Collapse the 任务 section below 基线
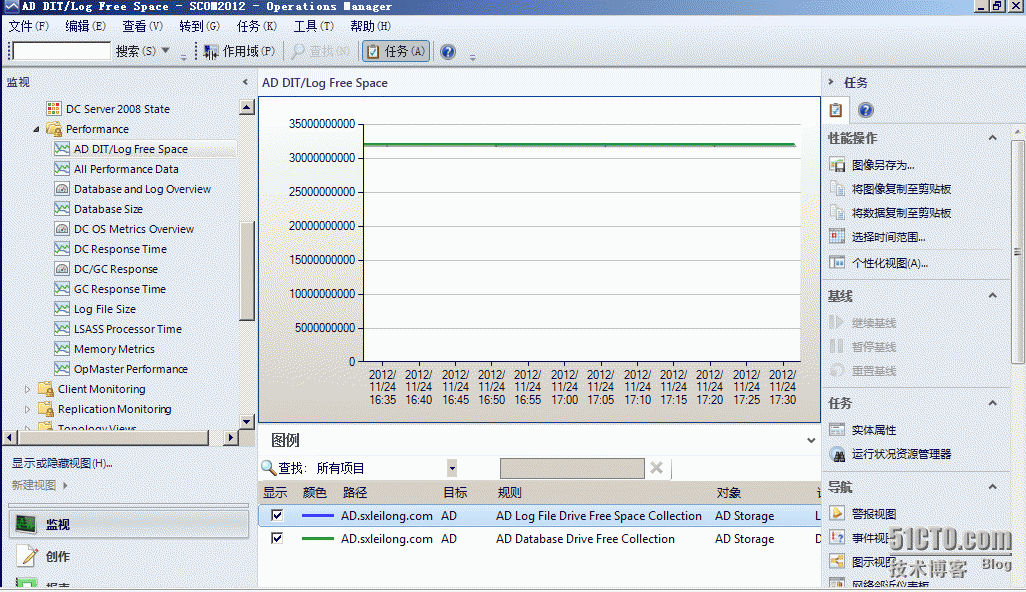This screenshot has height=592, width=1026. click(993, 403)
